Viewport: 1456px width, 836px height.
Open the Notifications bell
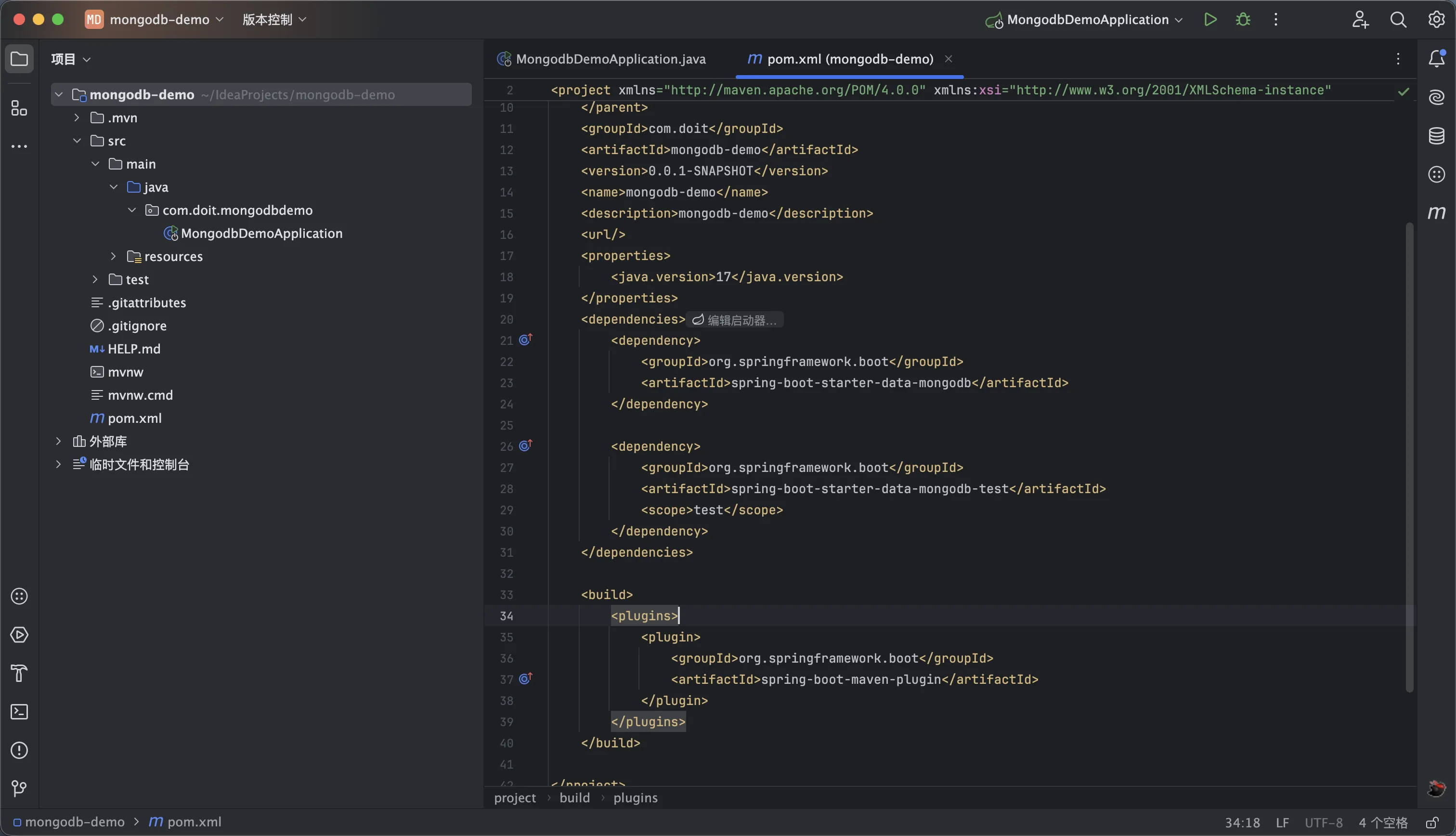[x=1436, y=59]
